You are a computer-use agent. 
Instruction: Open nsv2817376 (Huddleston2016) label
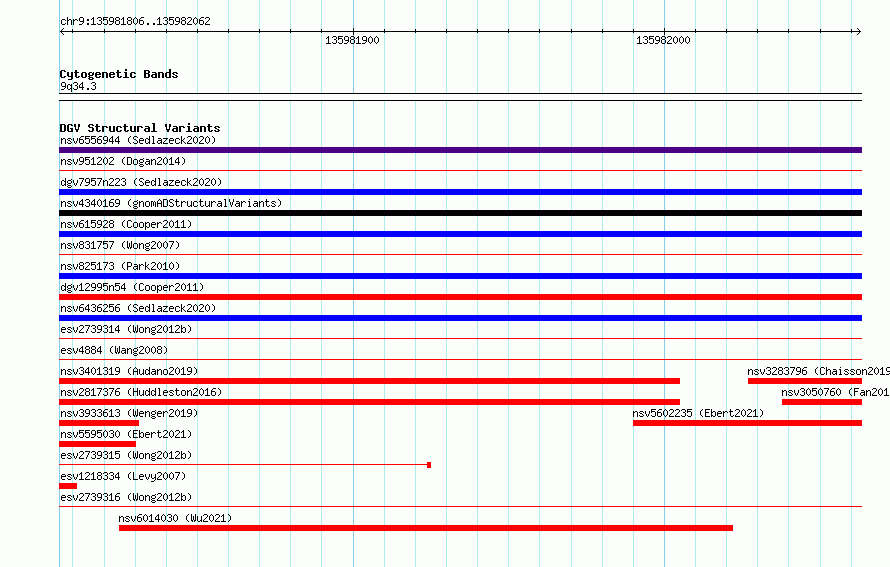coord(141,392)
